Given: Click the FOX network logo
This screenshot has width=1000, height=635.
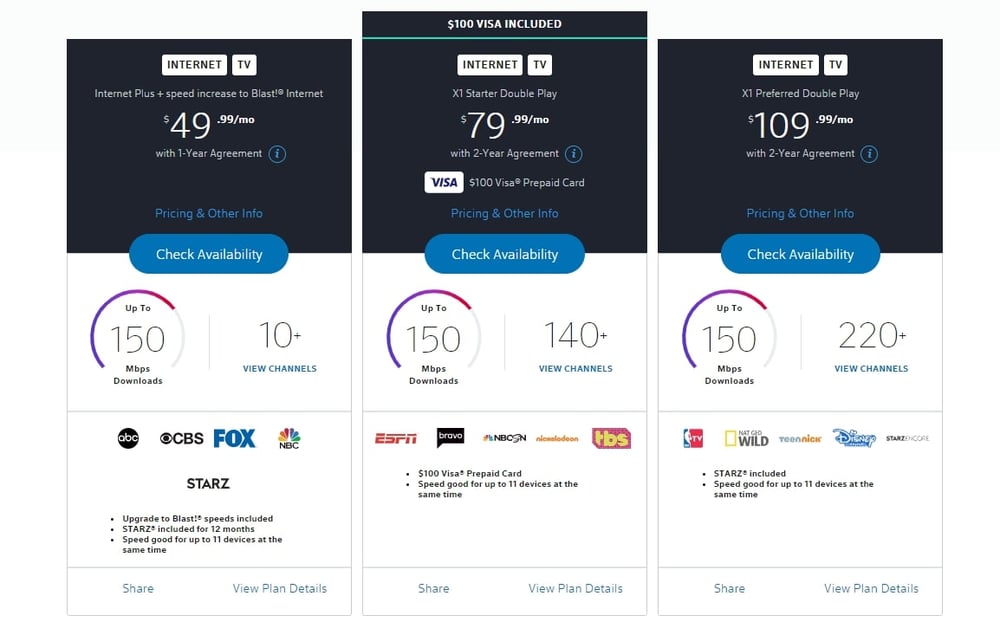Looking at the screenshot, I should tap(234, 437).
